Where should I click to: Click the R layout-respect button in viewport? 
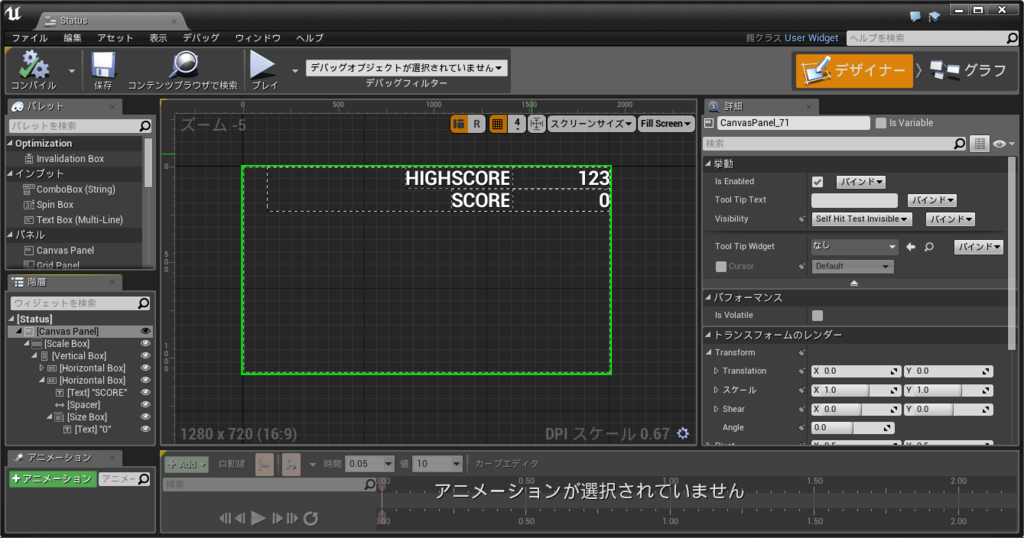[x=477, y=123]
